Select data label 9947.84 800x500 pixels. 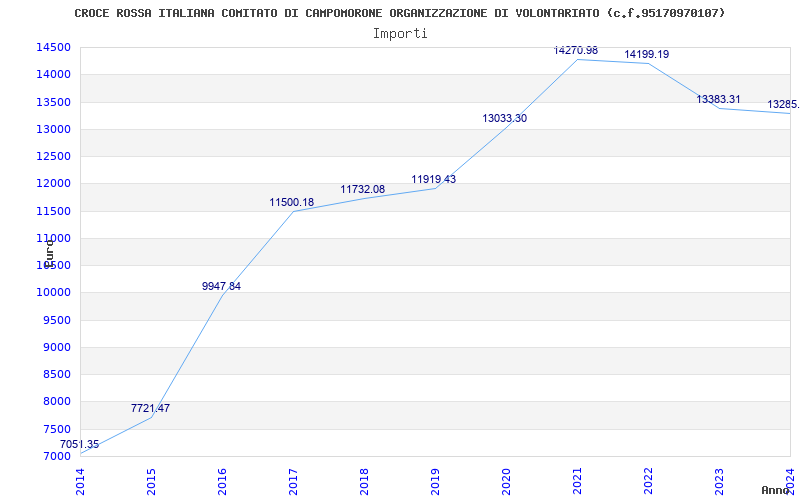click(221, 286)
